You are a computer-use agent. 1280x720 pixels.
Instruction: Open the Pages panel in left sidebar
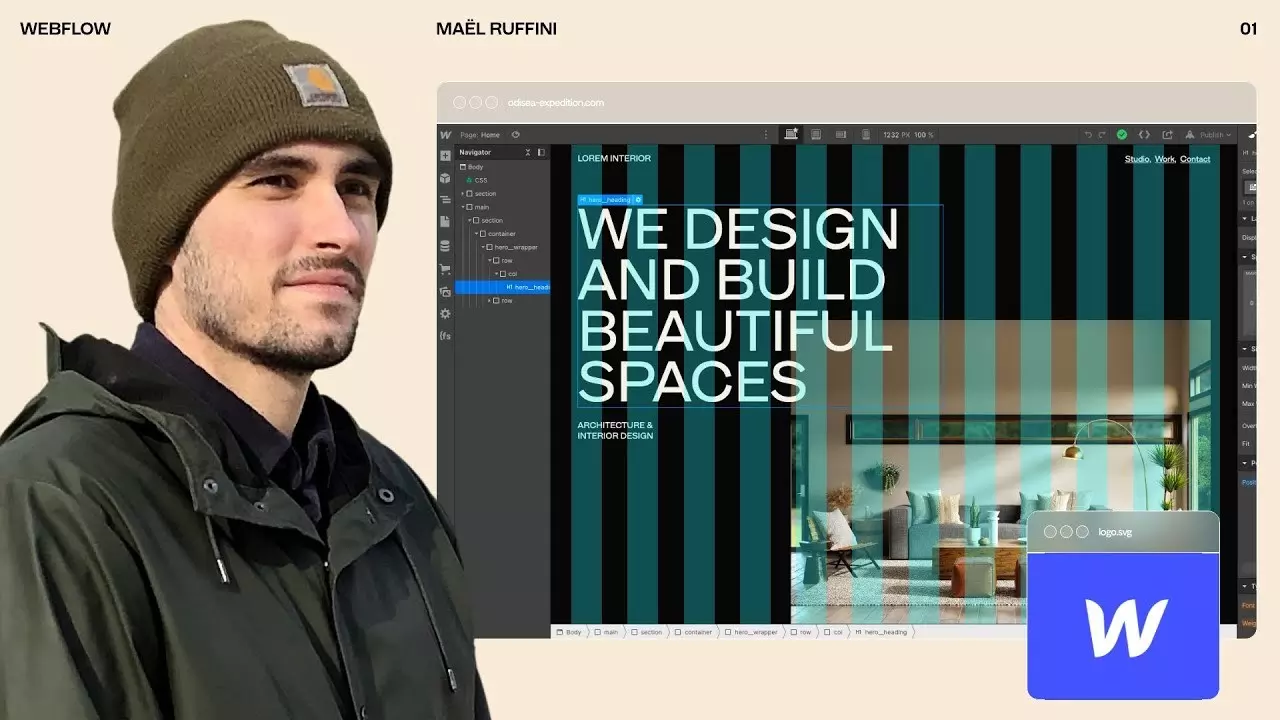click(446, 221)
